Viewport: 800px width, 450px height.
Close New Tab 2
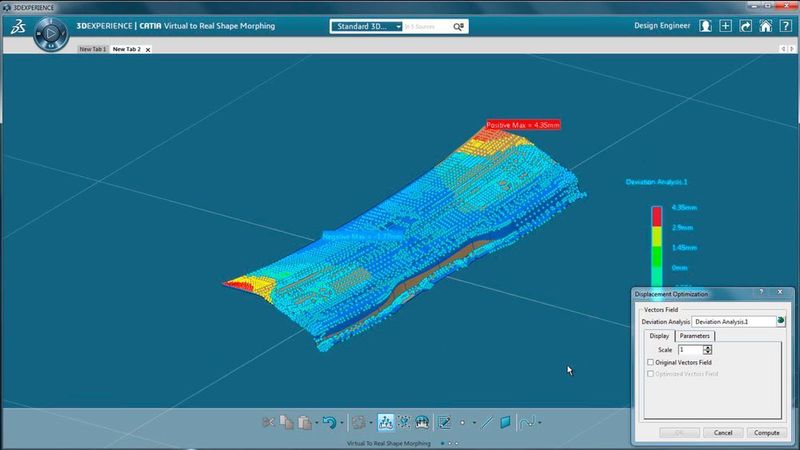coord(148,49)
